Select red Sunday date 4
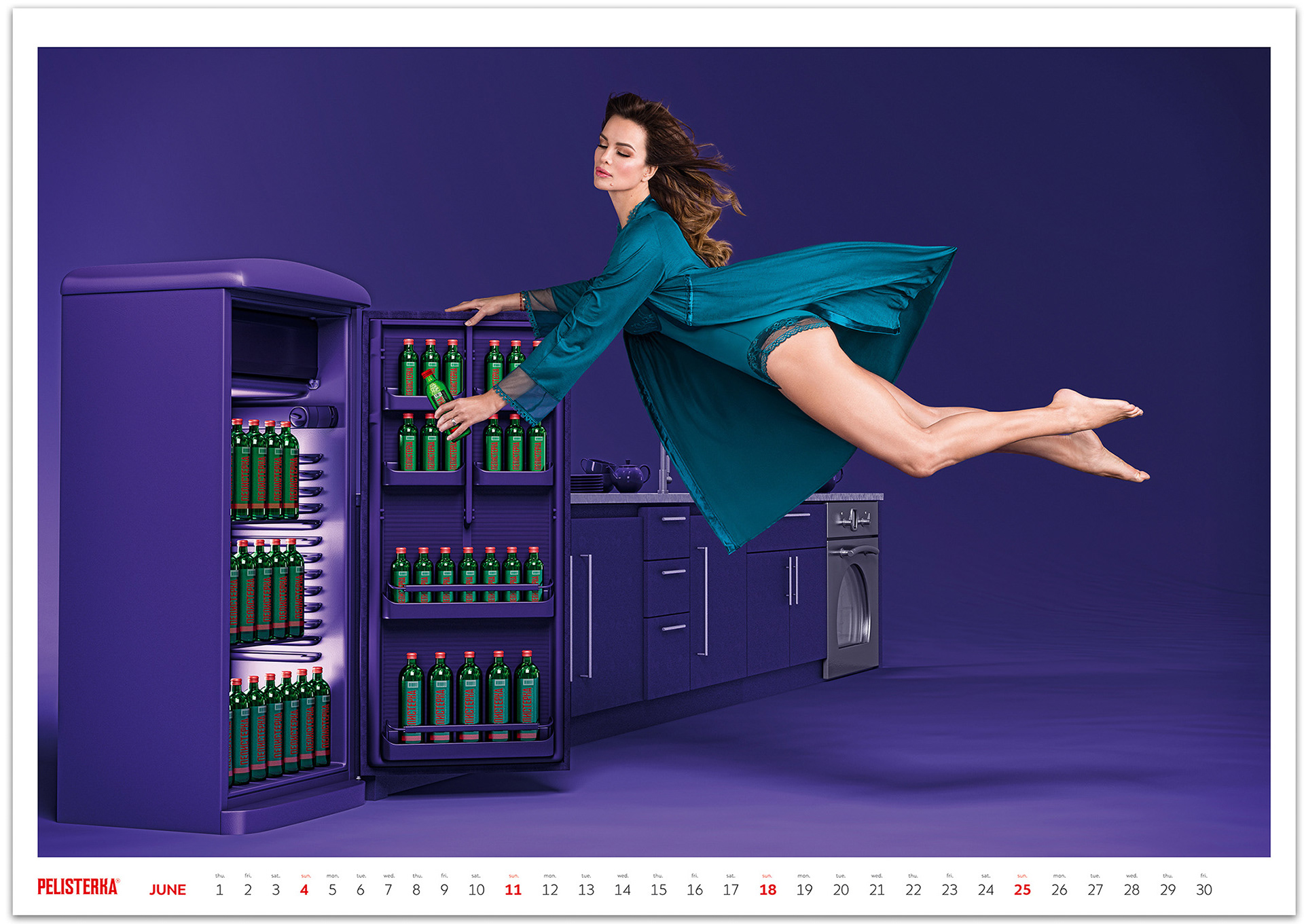 (x=304, y=889)
